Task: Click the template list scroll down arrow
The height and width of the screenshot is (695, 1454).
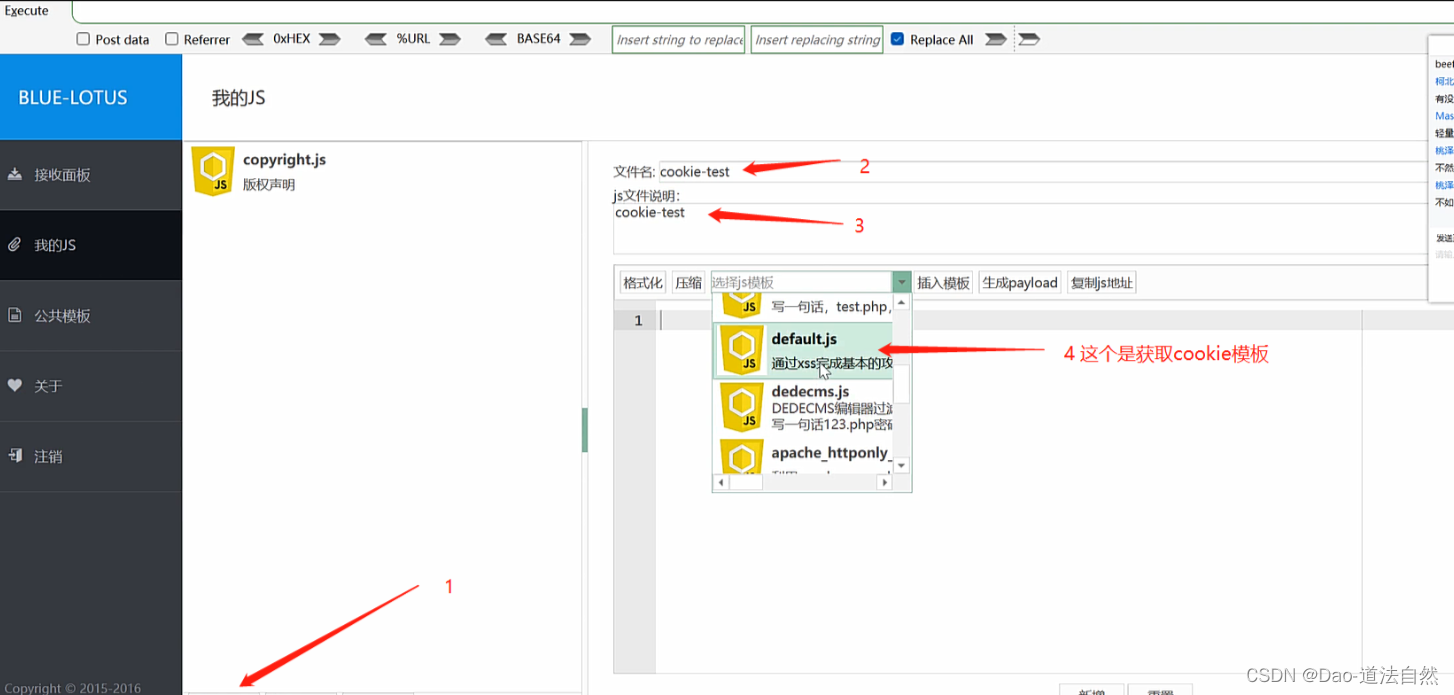Action: click(x=901, y=466)
